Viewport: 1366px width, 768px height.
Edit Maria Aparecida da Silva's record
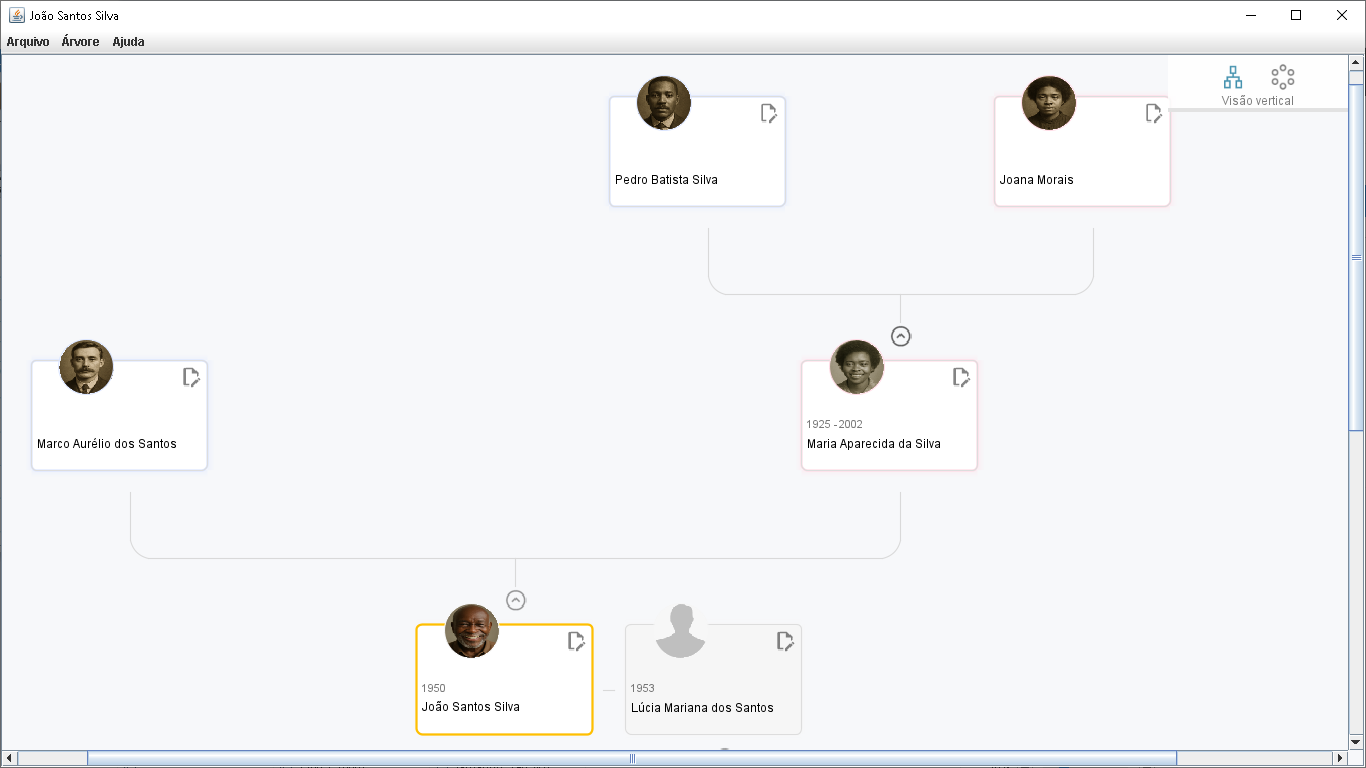point(961,378)
